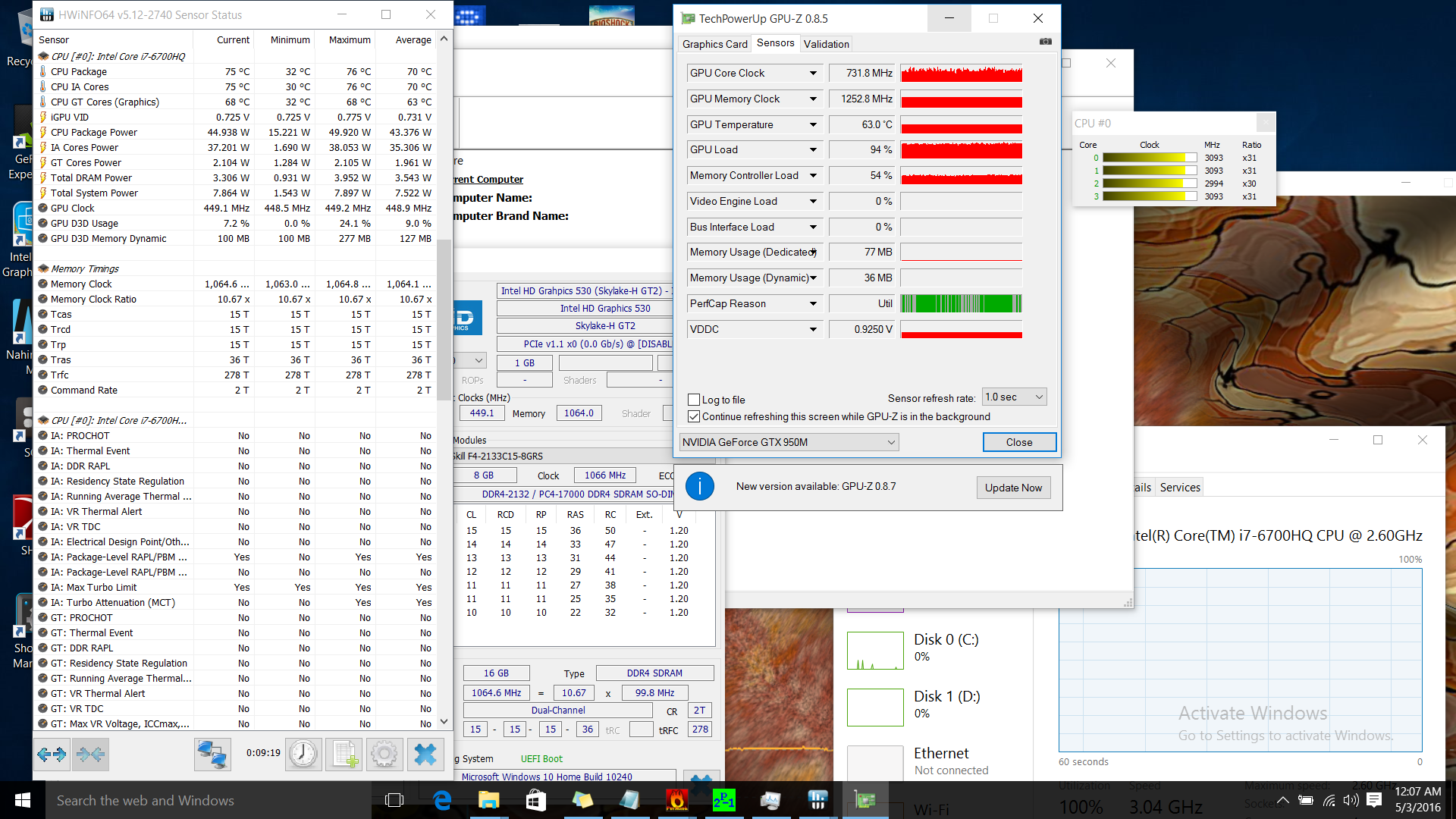Open GPU Memory Clock sensor dropdown
The height and width of the screenshot is (819, 1456).
(x=813, y=99)
